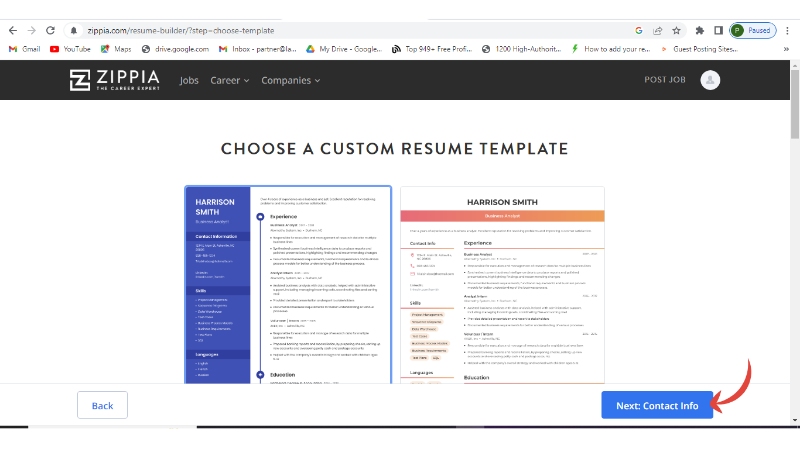Click the browser back arrow
Screen dimensions: 800x449
tap(11, 30)
